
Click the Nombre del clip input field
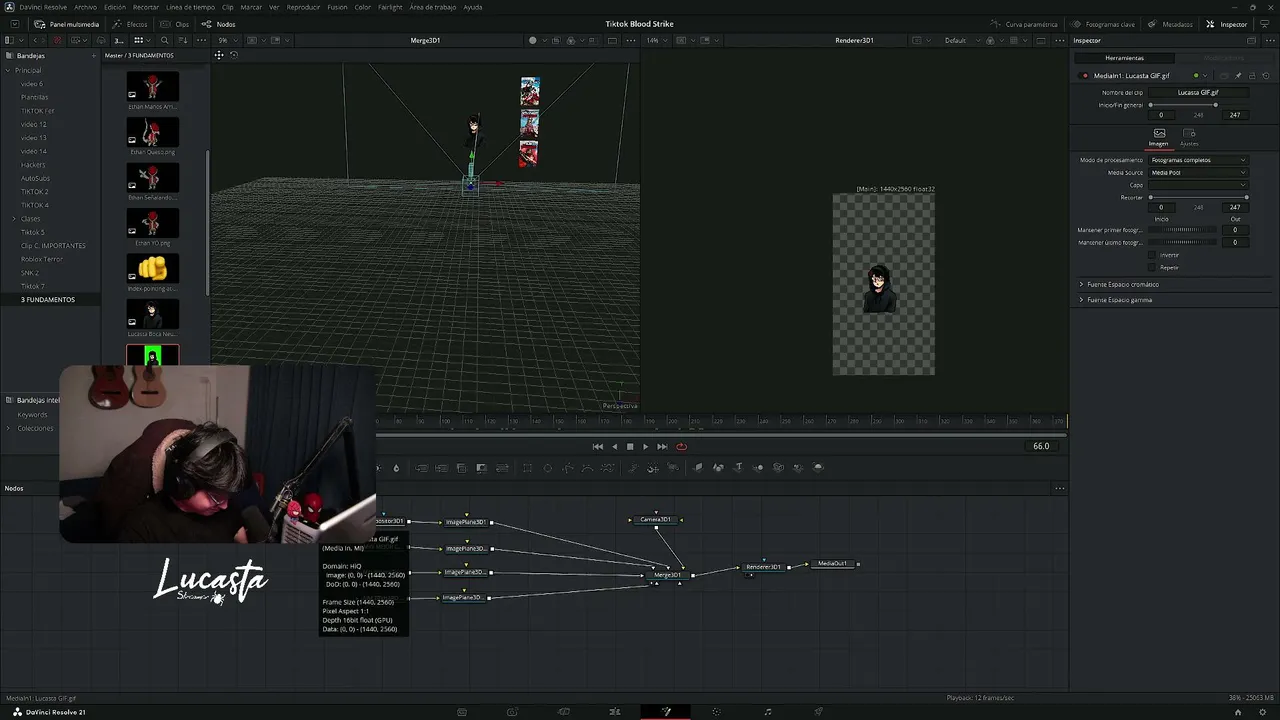pos(1198,92)
